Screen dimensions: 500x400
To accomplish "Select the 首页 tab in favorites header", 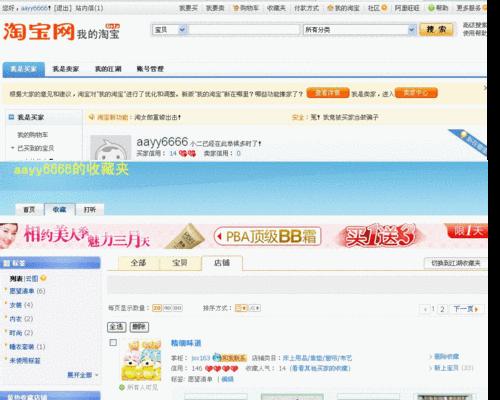I will pyautogui.click(x=29, y=209).
